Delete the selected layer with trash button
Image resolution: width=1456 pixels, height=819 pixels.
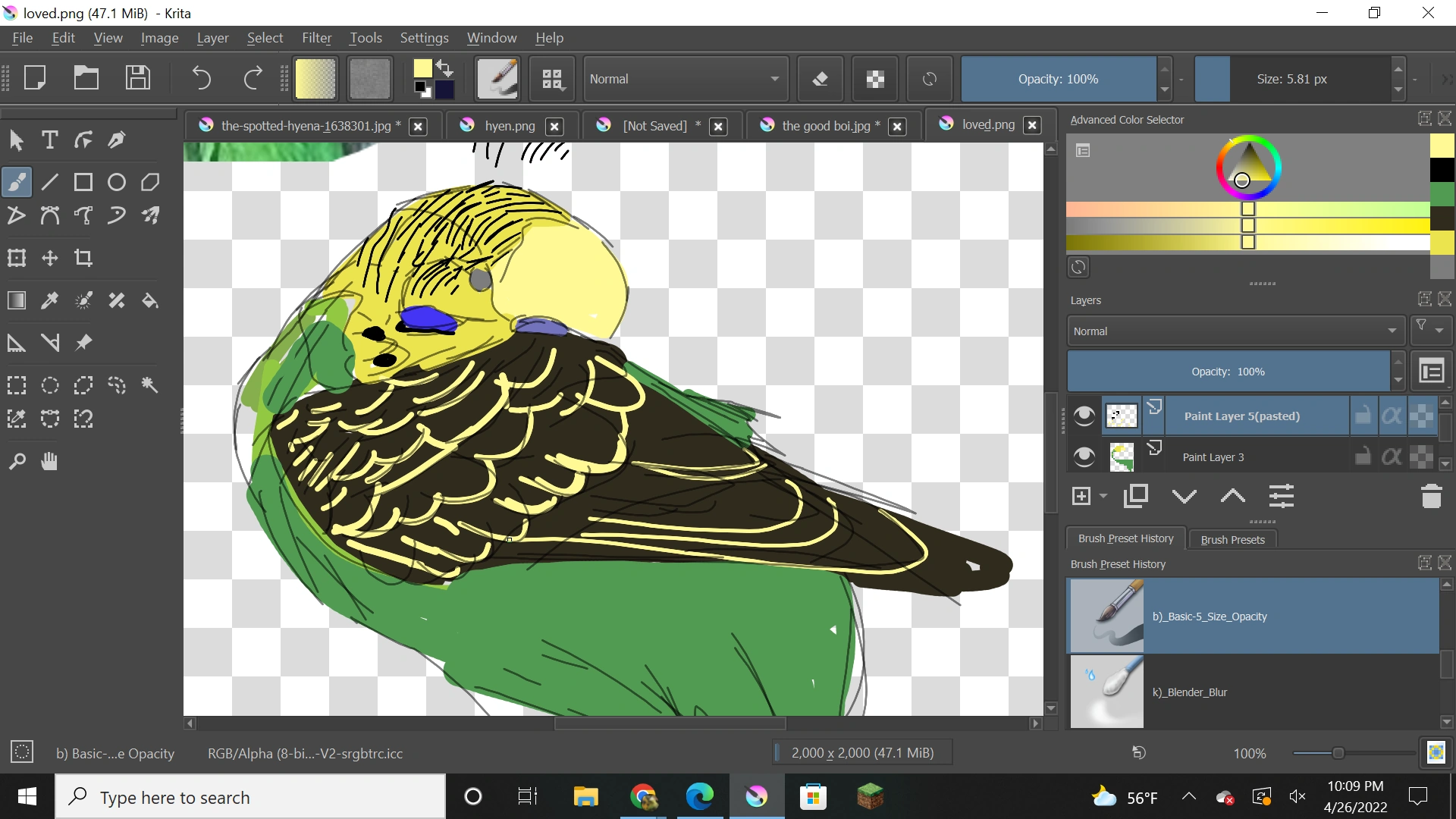(1431, 495)
